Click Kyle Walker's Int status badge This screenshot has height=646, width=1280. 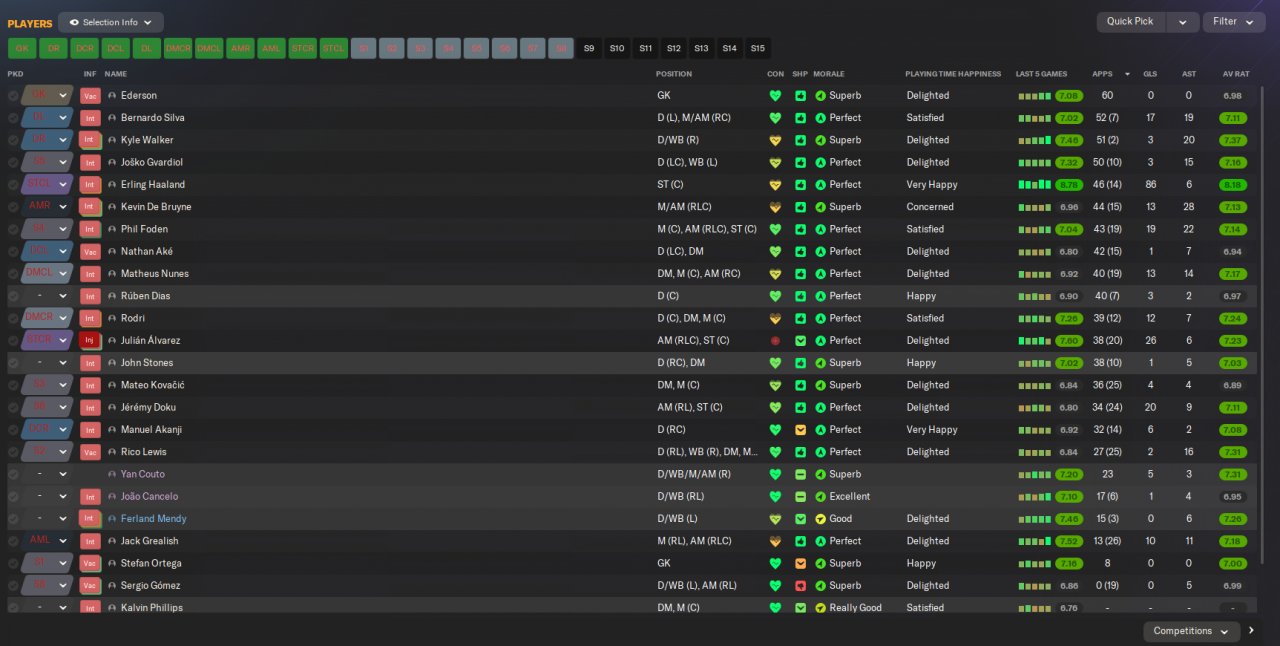coord(90,140)
